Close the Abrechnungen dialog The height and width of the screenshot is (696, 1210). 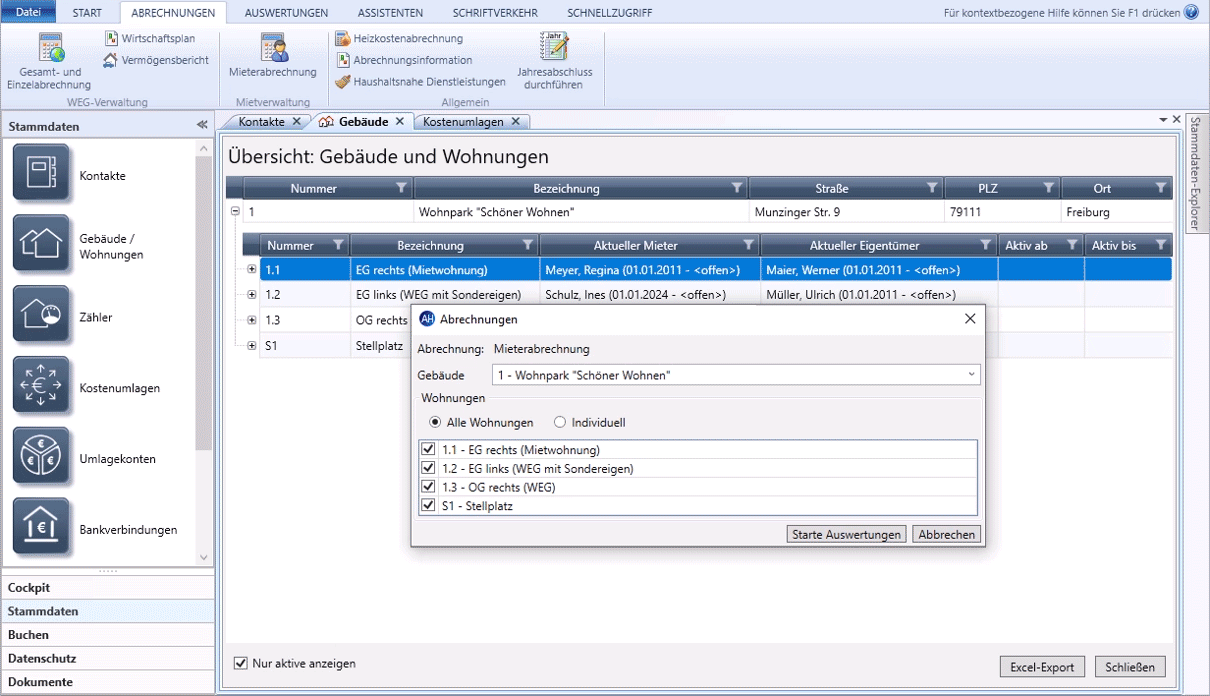970,319
